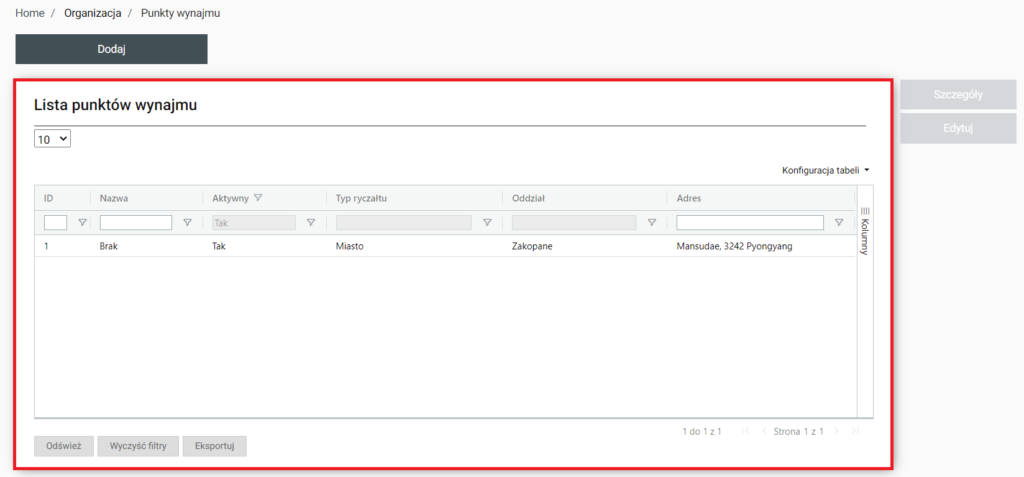1024x477 pixels.
Task: Click the Organizacja breadcrumb link
Action: [92, 13]
